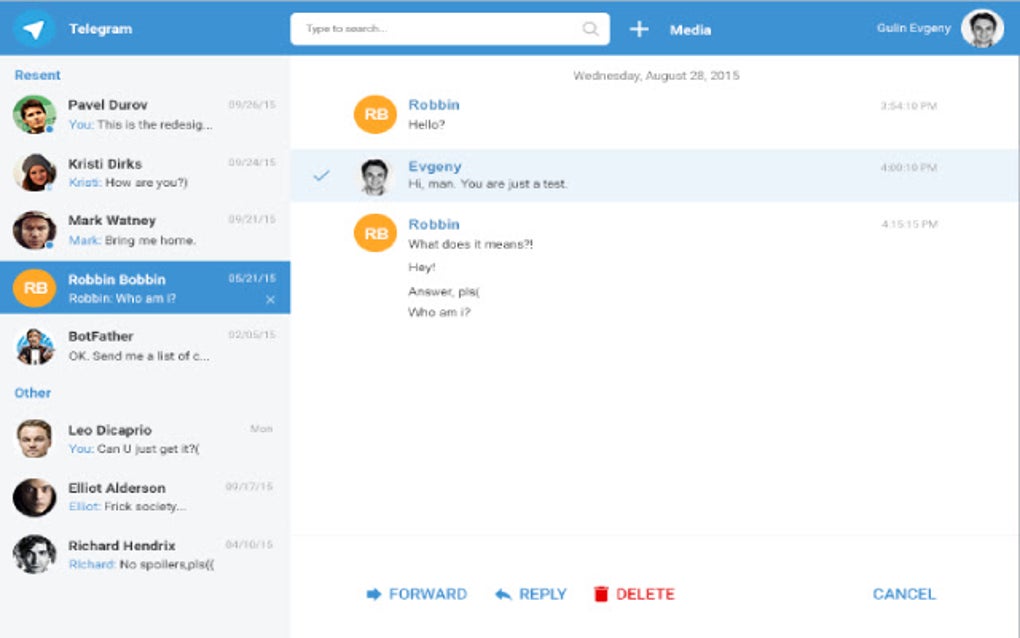Click CANCEL to deselect messages
This screenshot has width=1020, height=638.
pos(904,594)
